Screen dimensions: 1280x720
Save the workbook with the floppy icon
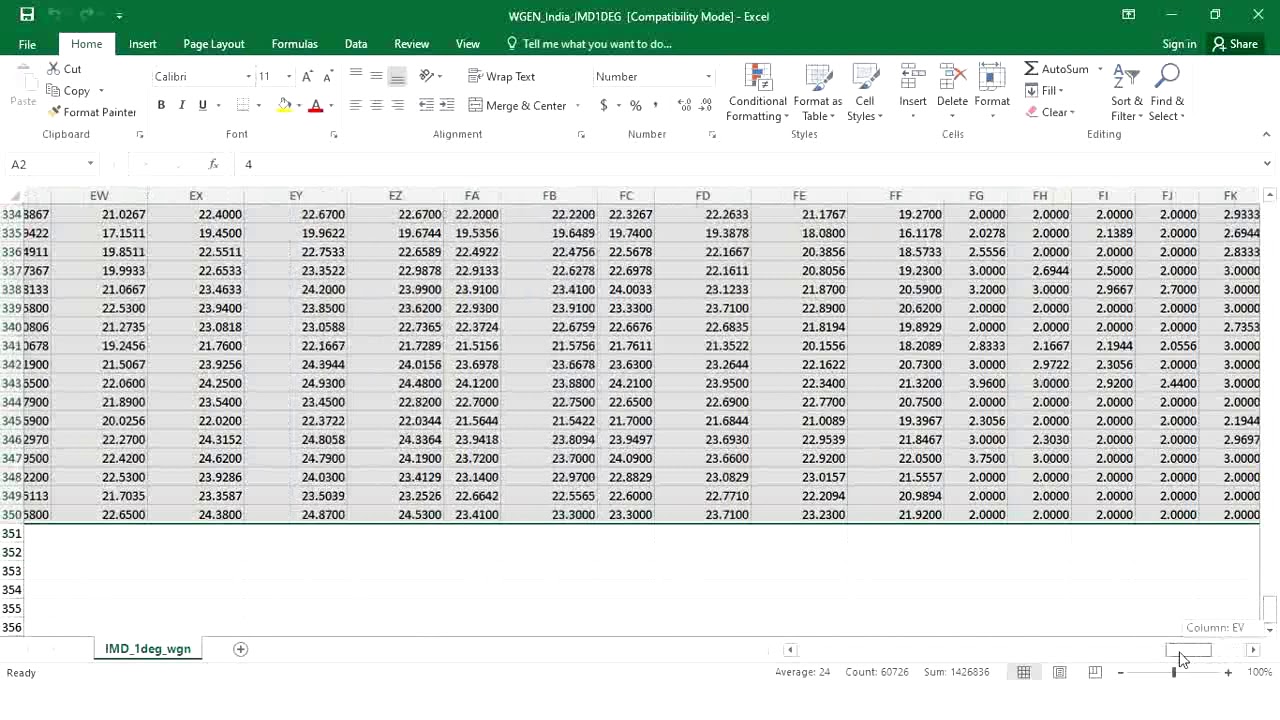tap(27, 15)
